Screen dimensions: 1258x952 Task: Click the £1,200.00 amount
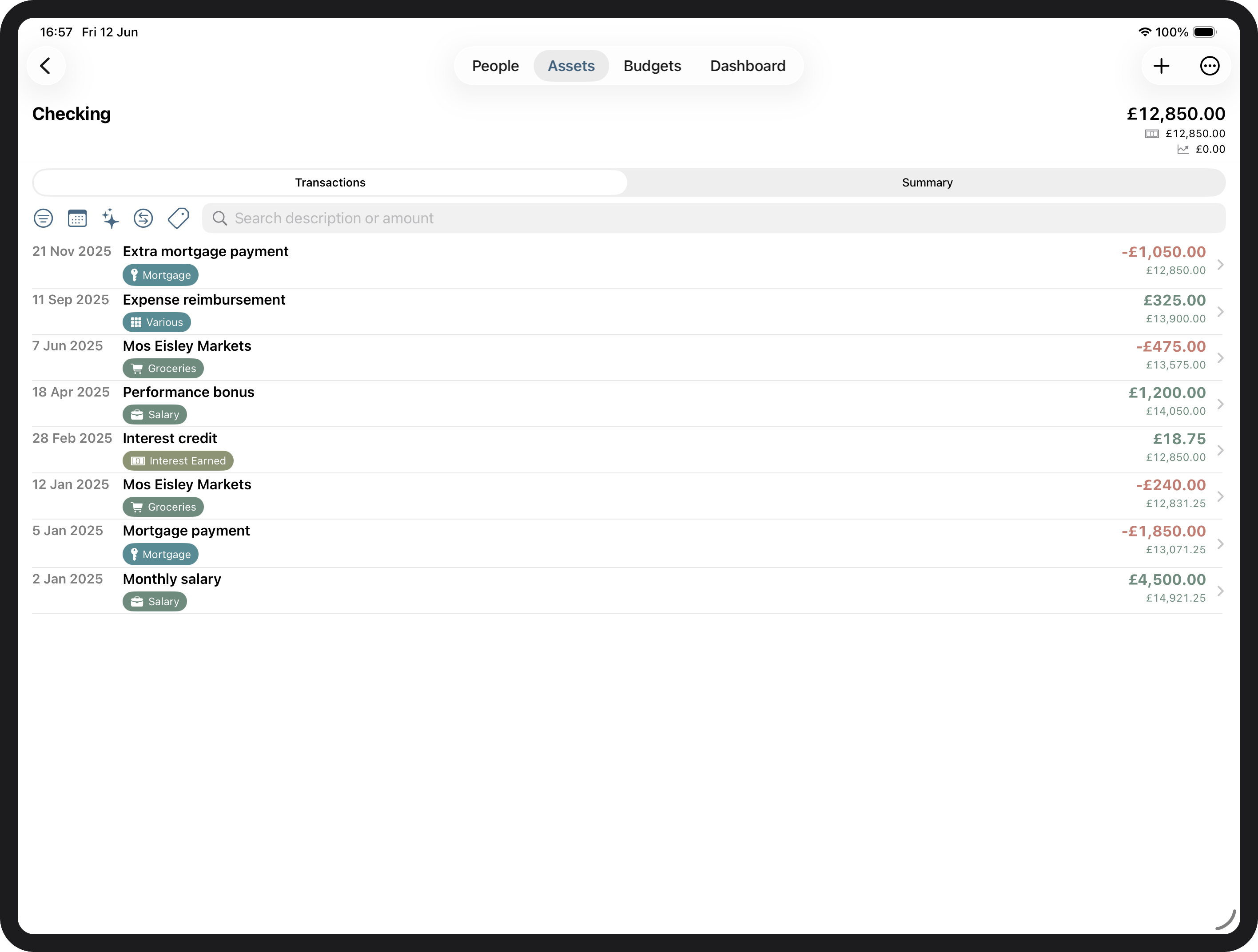coord(1167,392)
